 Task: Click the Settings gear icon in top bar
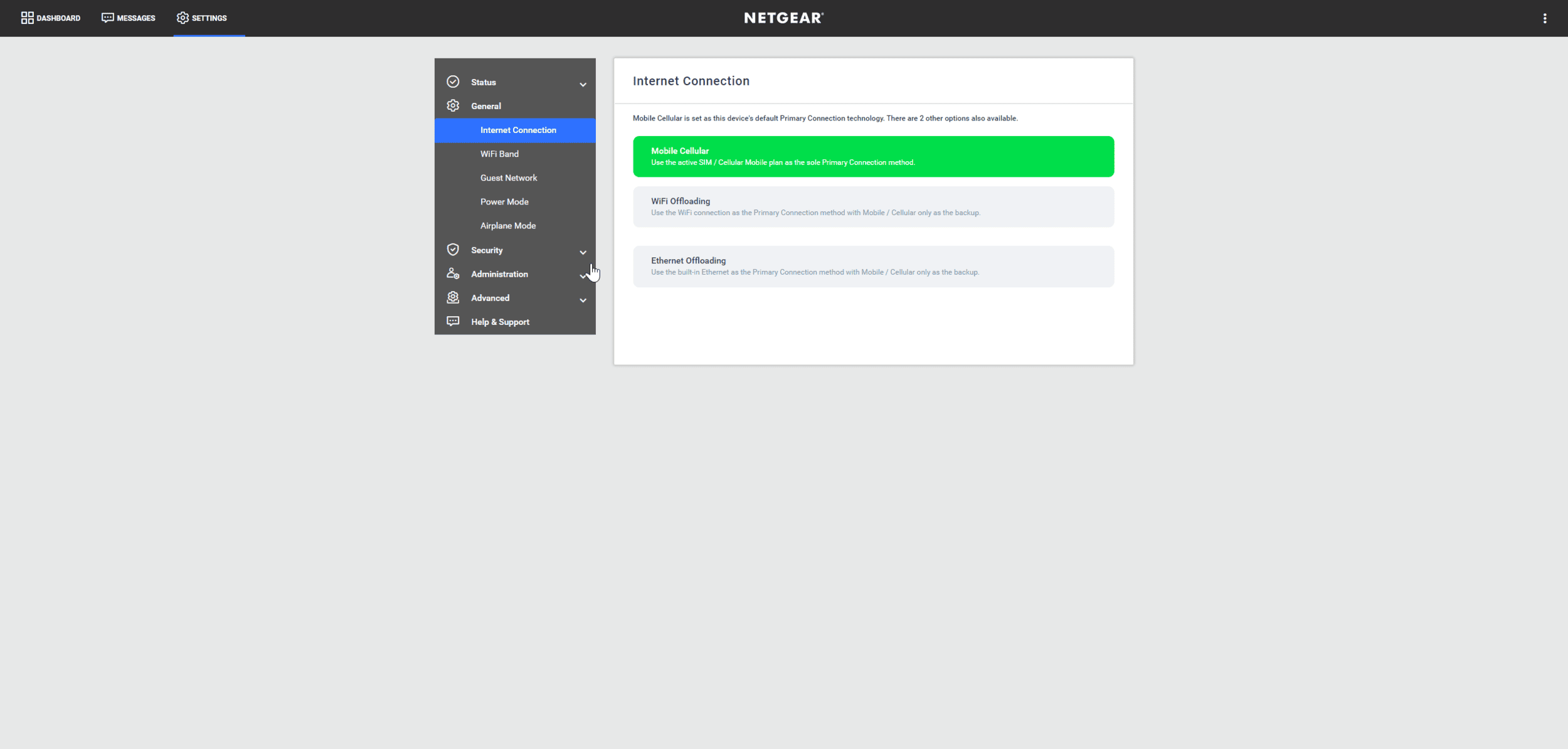tap(183, 18)
